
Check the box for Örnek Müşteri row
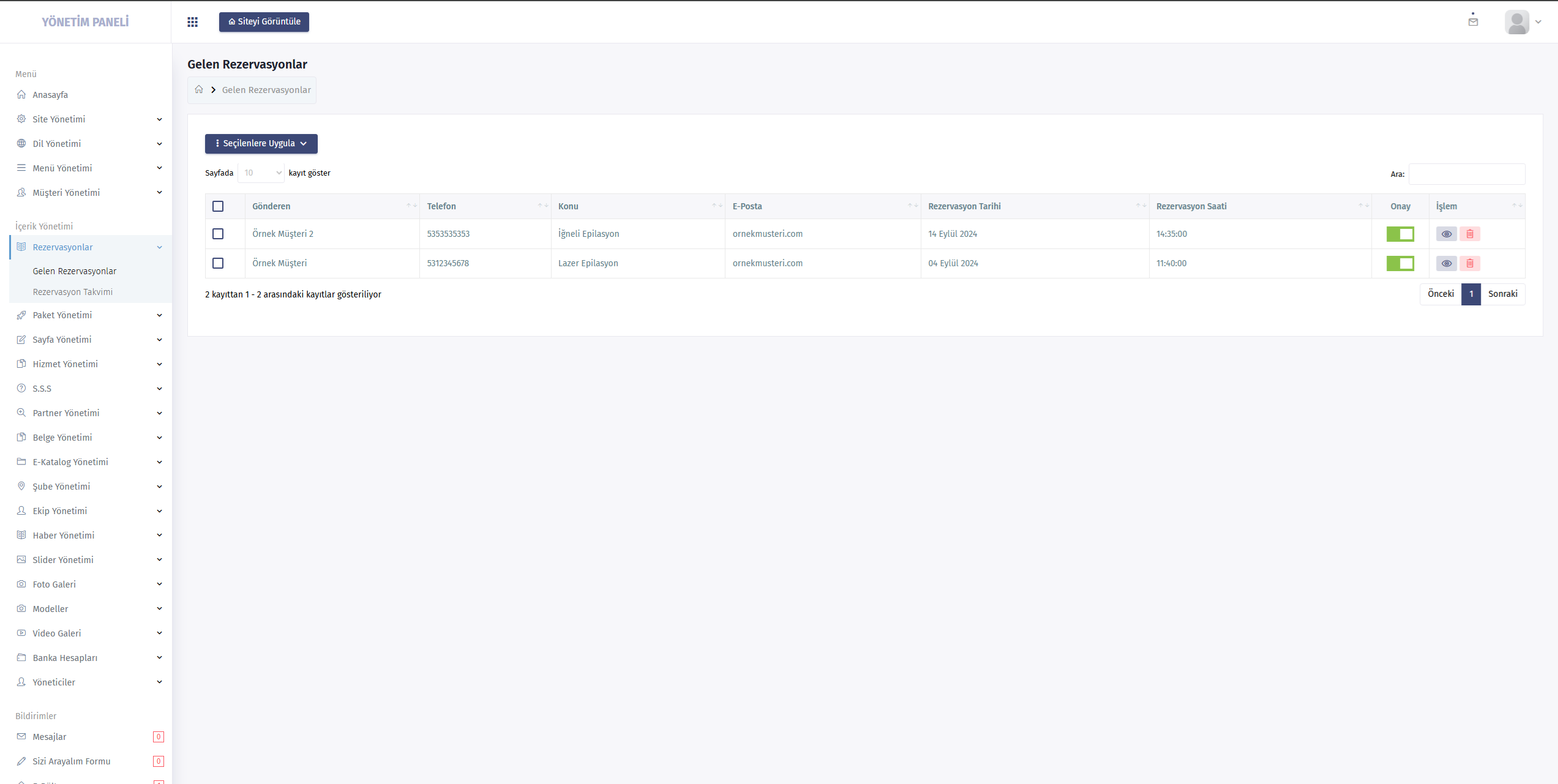pyautogui.click(x=218, y=263)
